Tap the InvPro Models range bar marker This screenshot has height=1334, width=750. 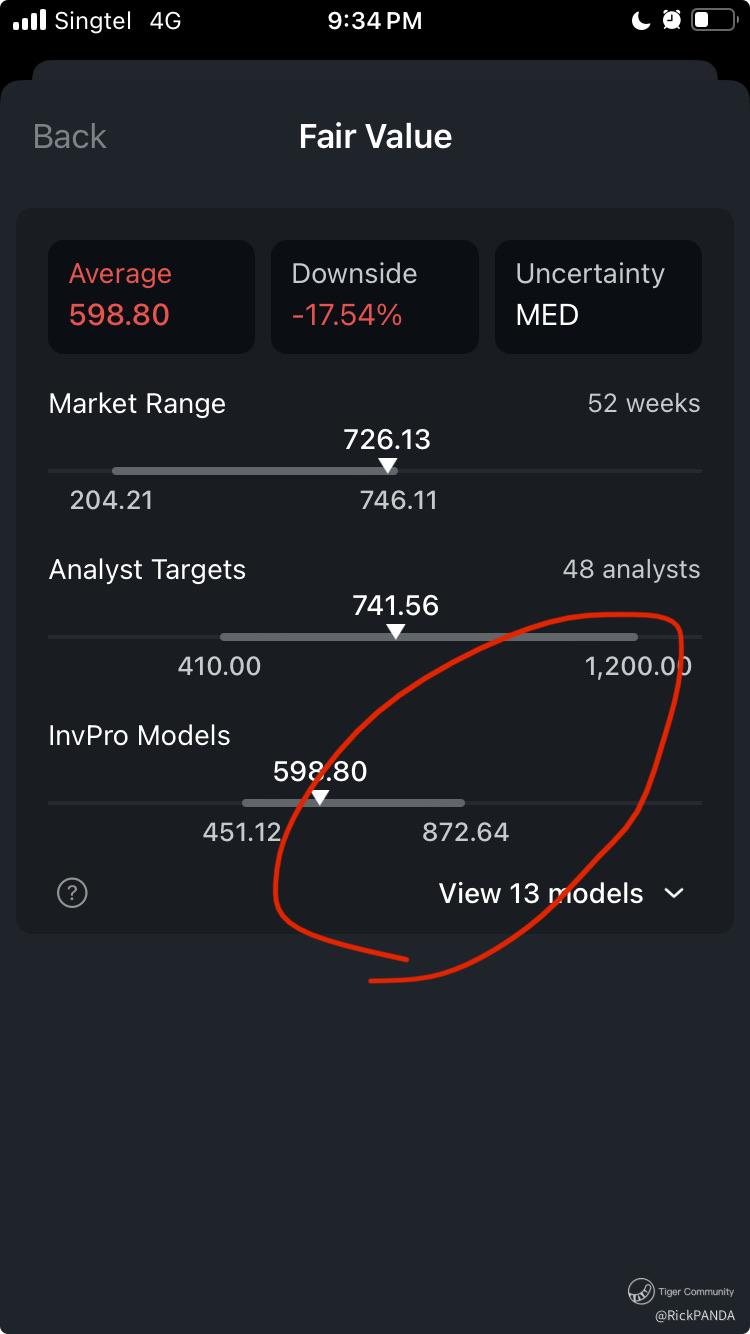click(320, 798)
